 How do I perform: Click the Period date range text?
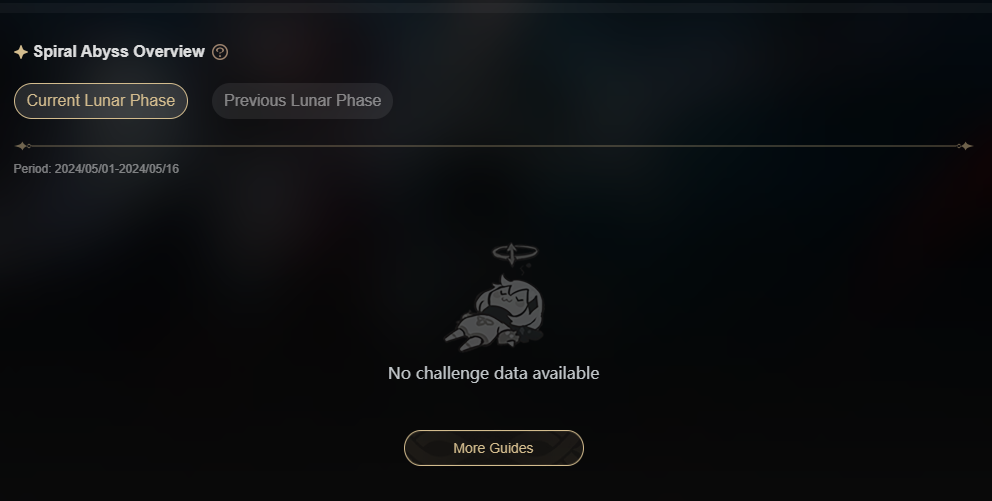(96, 169)
